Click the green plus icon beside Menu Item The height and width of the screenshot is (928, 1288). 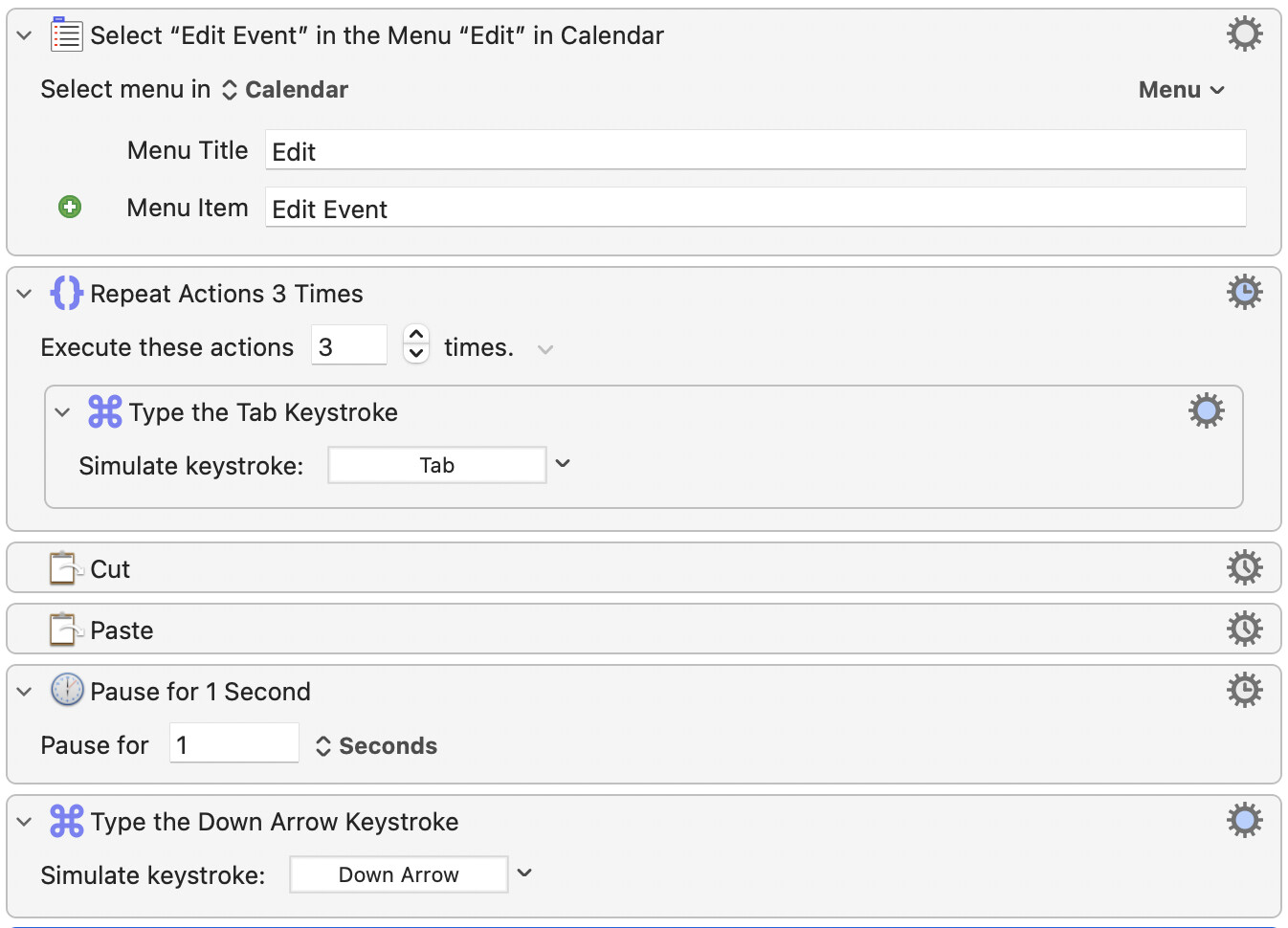click(x=70, y=207)
